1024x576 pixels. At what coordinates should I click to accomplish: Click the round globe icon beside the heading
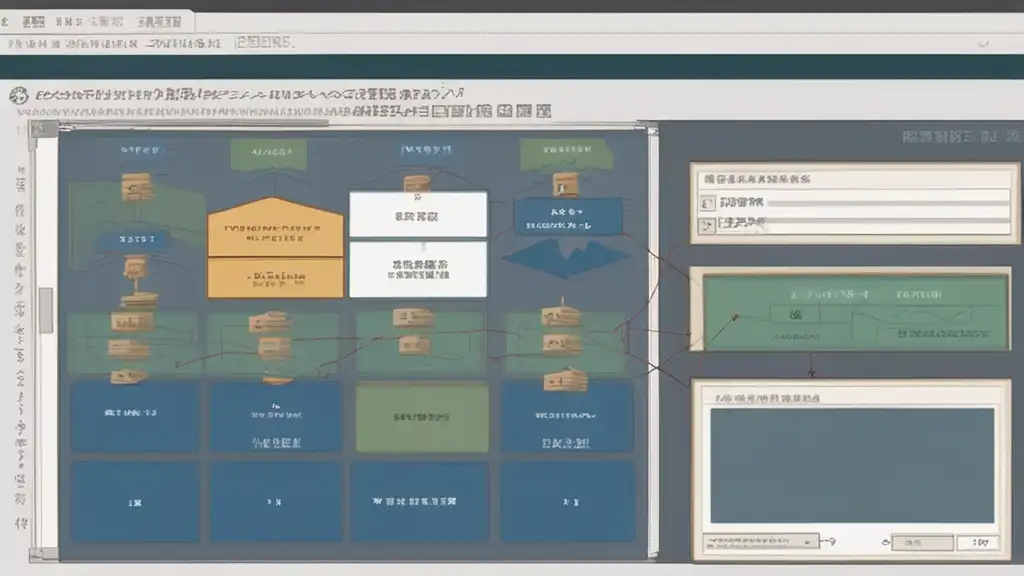[x=19, y=95]
